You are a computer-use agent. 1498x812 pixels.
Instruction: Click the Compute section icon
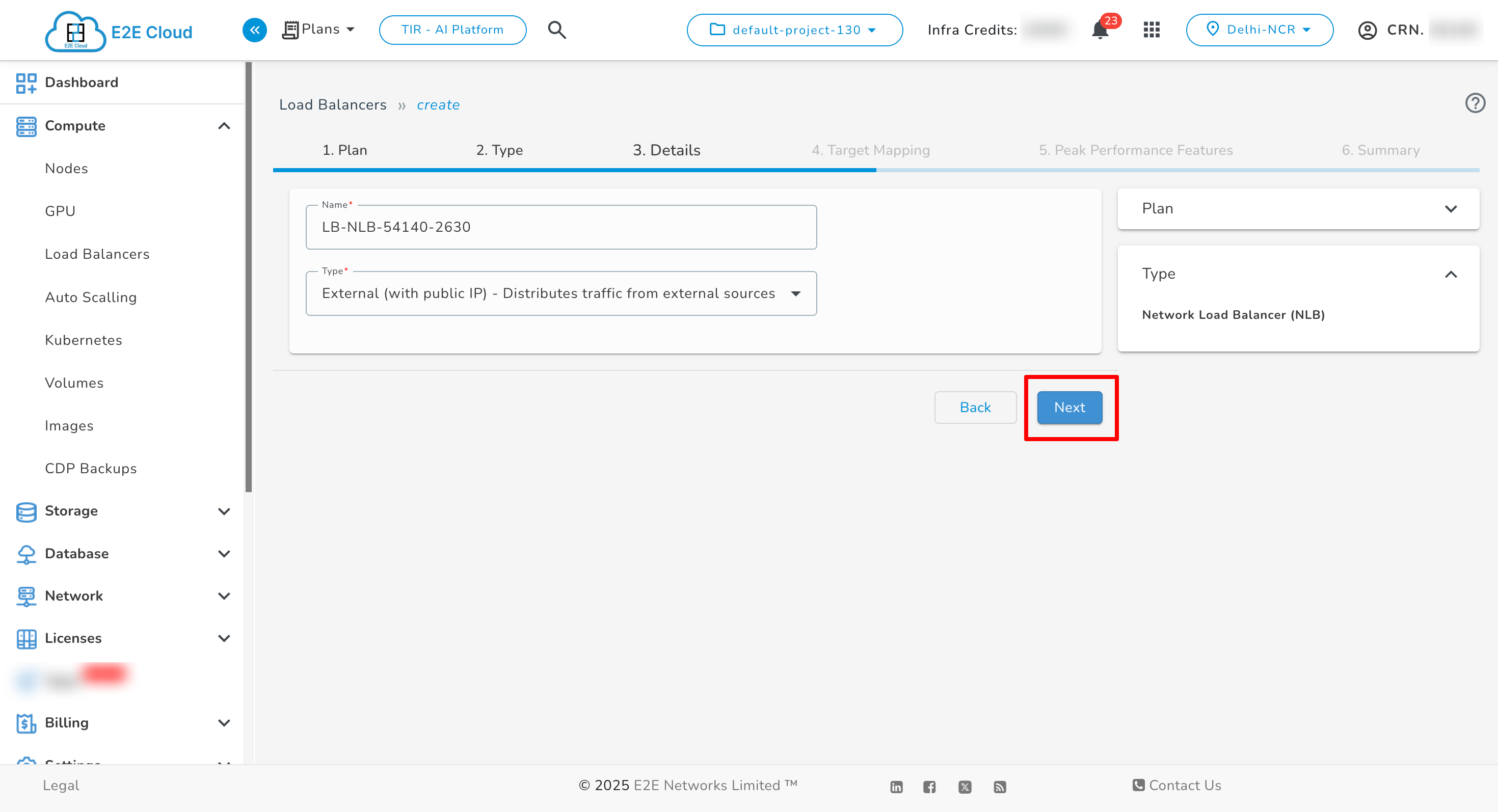(x=26, y=125)
